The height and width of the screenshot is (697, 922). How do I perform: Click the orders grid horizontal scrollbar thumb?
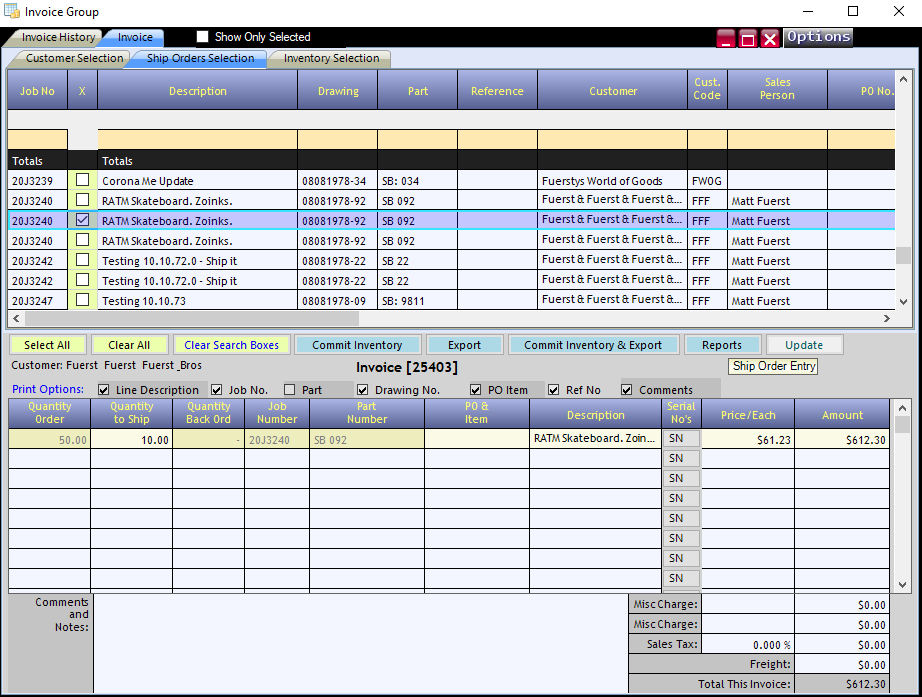click(x=192, y=319)
